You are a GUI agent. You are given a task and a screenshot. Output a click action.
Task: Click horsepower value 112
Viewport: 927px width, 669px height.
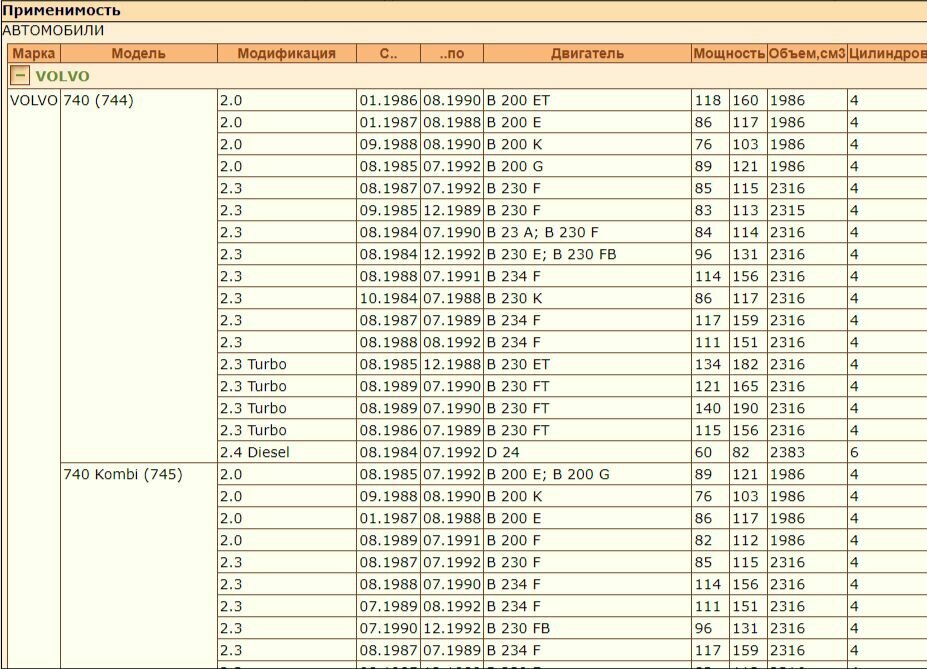[x=746, y=540]
